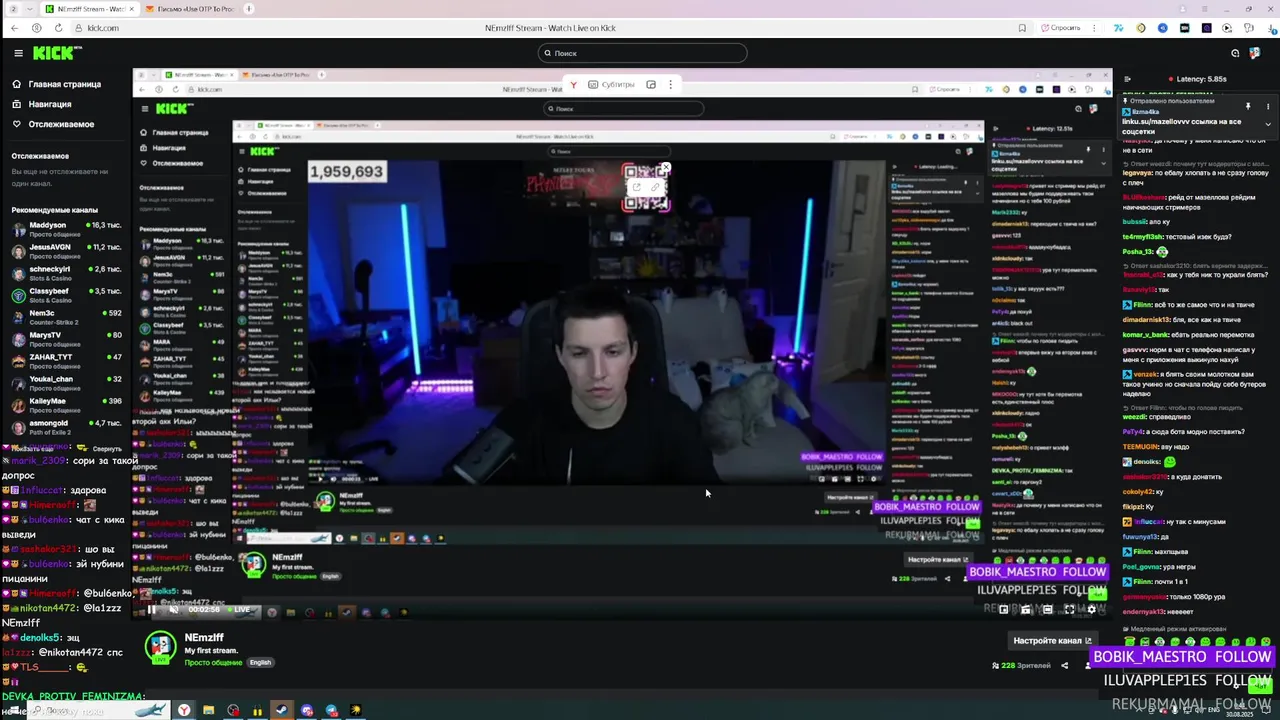Screen dimensions: 1280x720
Task: Expand the pinned message with its chevron
Action: click(x=1268, y=124)
